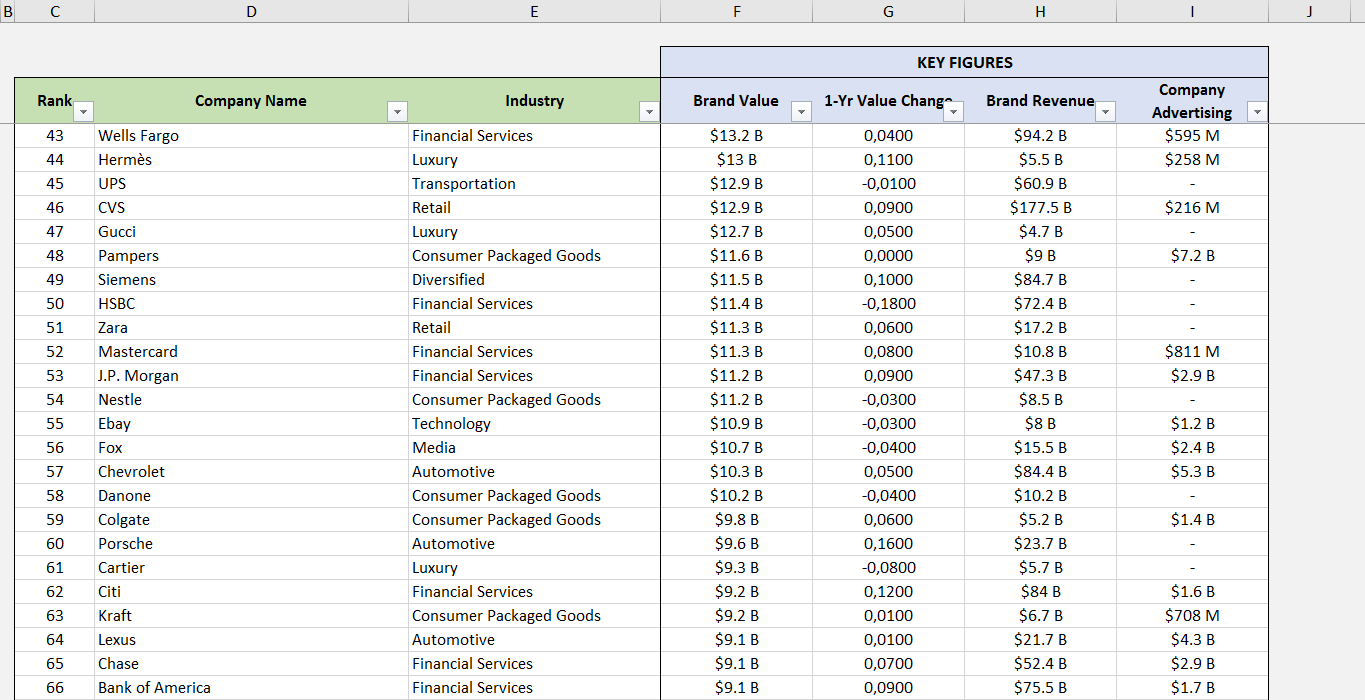Click the Industry header cell
The width and height of the screenshot is (1365, 700).
pyautogui.click(x=534, y=100)
